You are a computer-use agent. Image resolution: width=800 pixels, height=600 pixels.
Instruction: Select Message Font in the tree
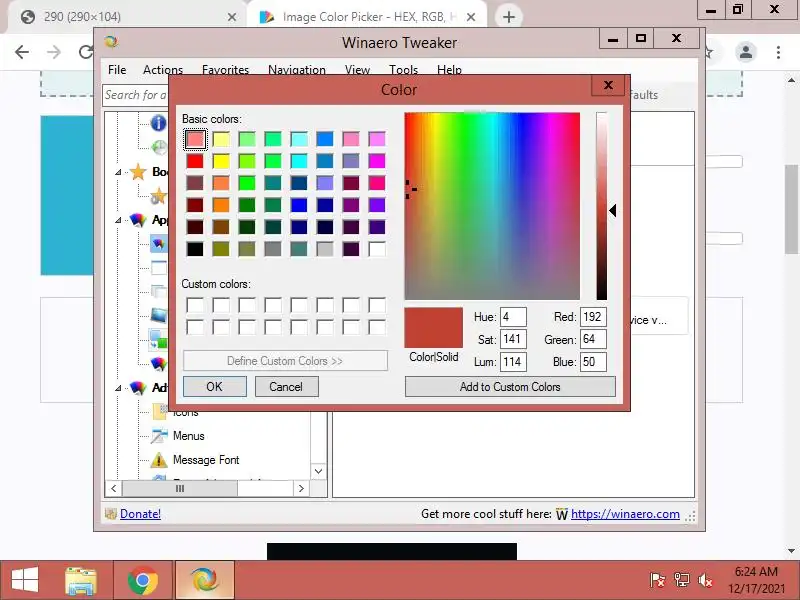point(206,460)
